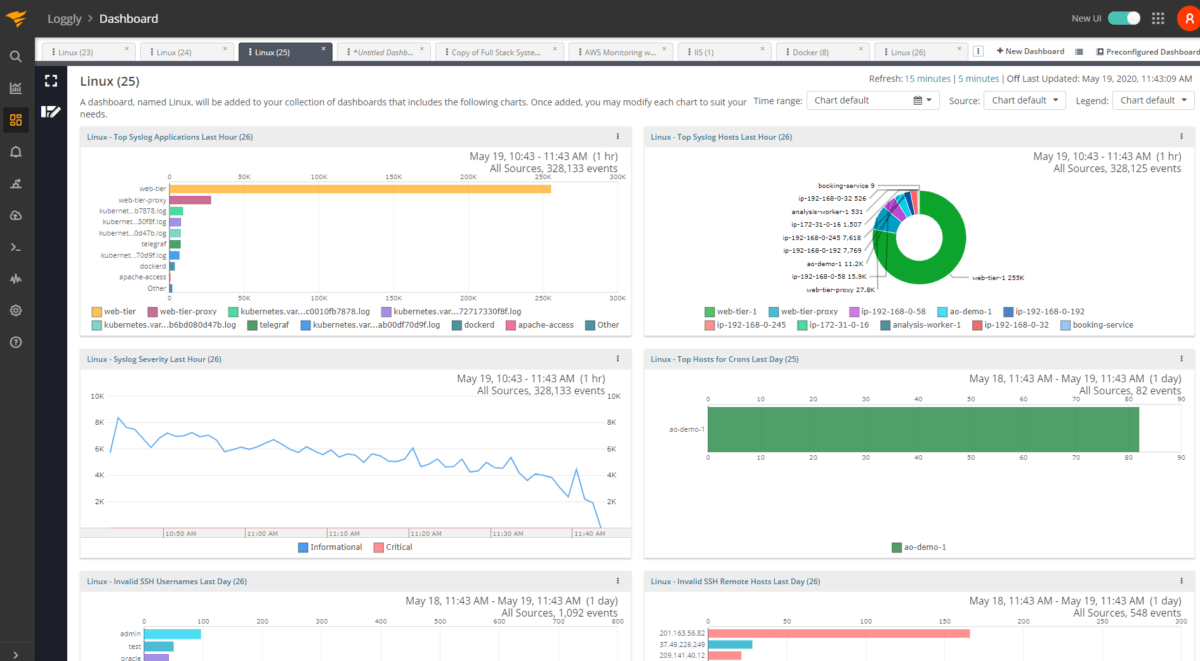Click the fullscreen expand icon near dashboard title
1200x661 pixels.
click(x=50, y=80)
